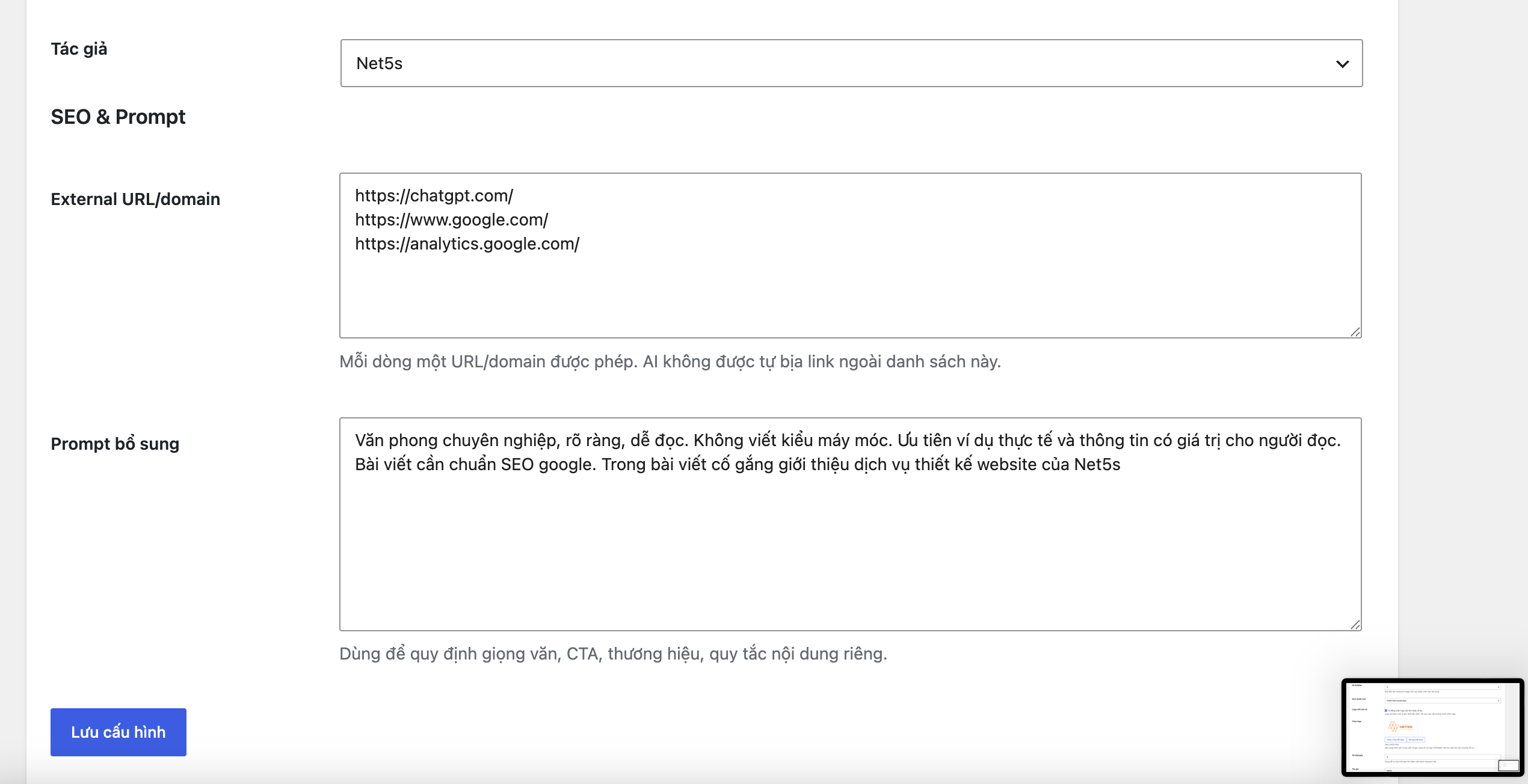Click the https://chatgpt.com/ line
1528x784 pixels.
[434, 196]
